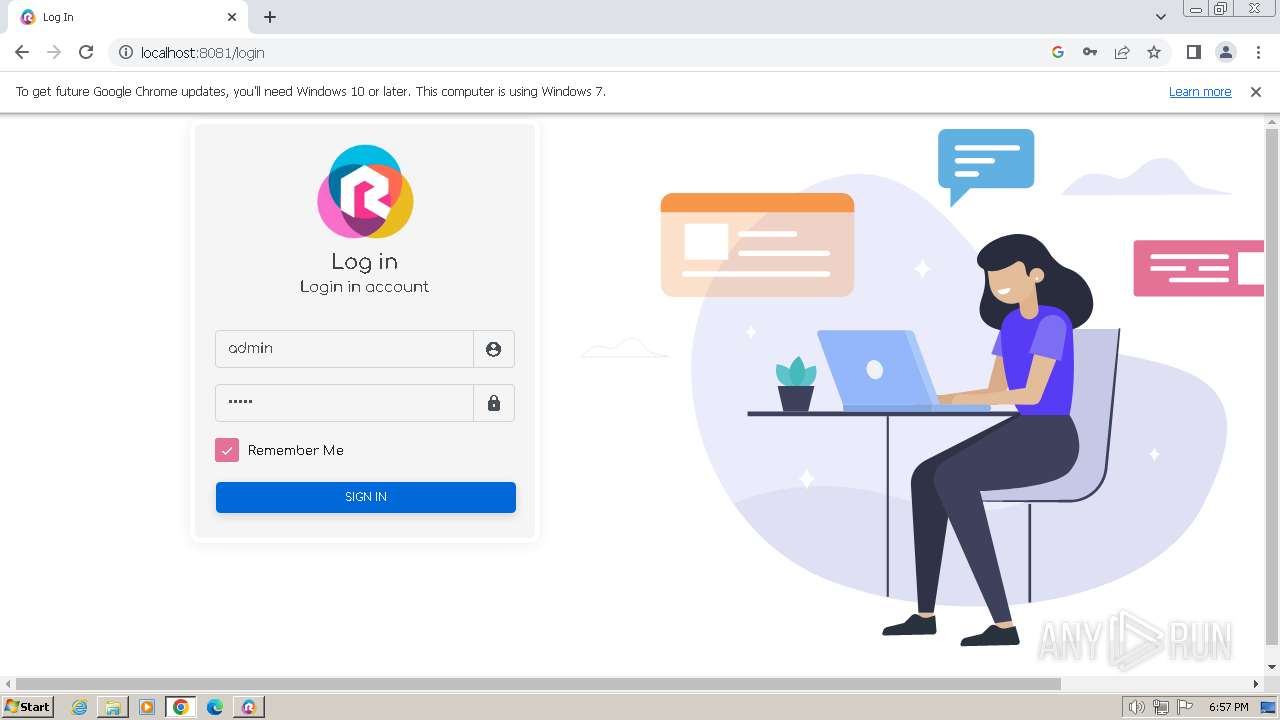Open media player from taskbar
The image size is (1280, 720).
tap(147, 707)
